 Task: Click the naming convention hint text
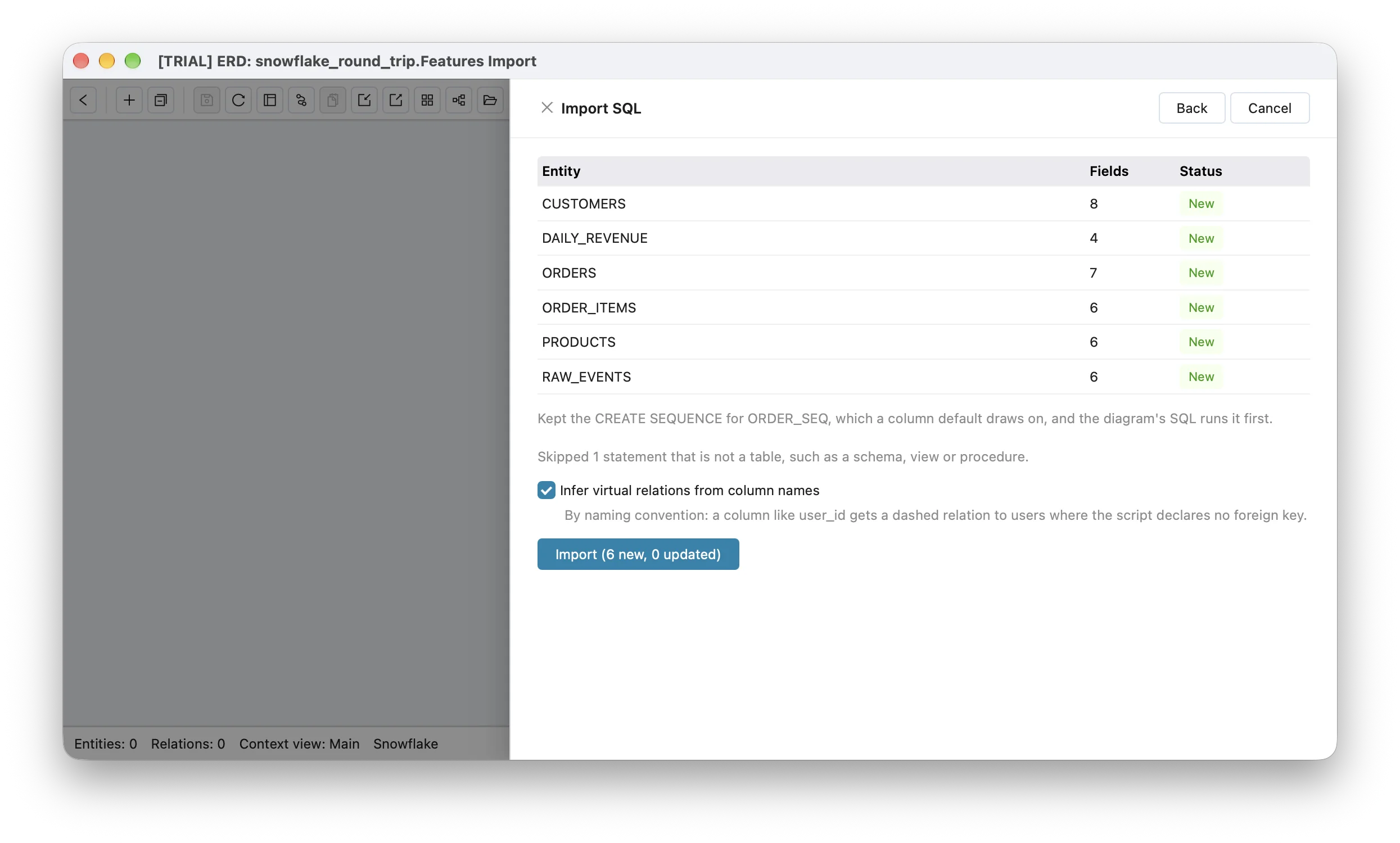coord(936,516)
